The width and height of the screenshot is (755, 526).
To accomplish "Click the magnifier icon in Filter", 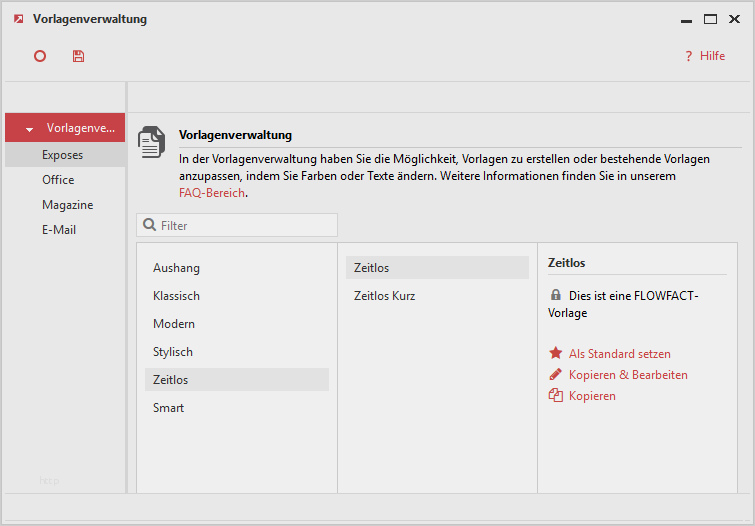I will [x=149, y=225].
